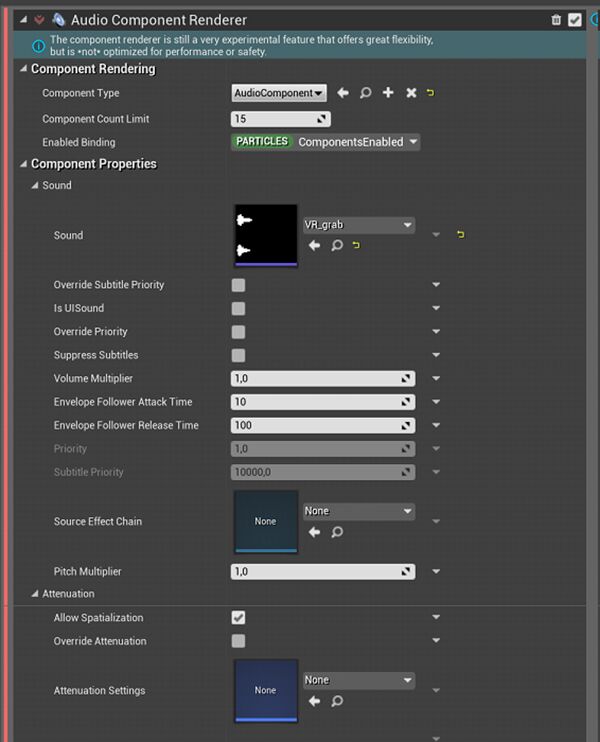
Task: Browse Source Effect Chain asset with magnifier
Action: click(x=337, y=532)
